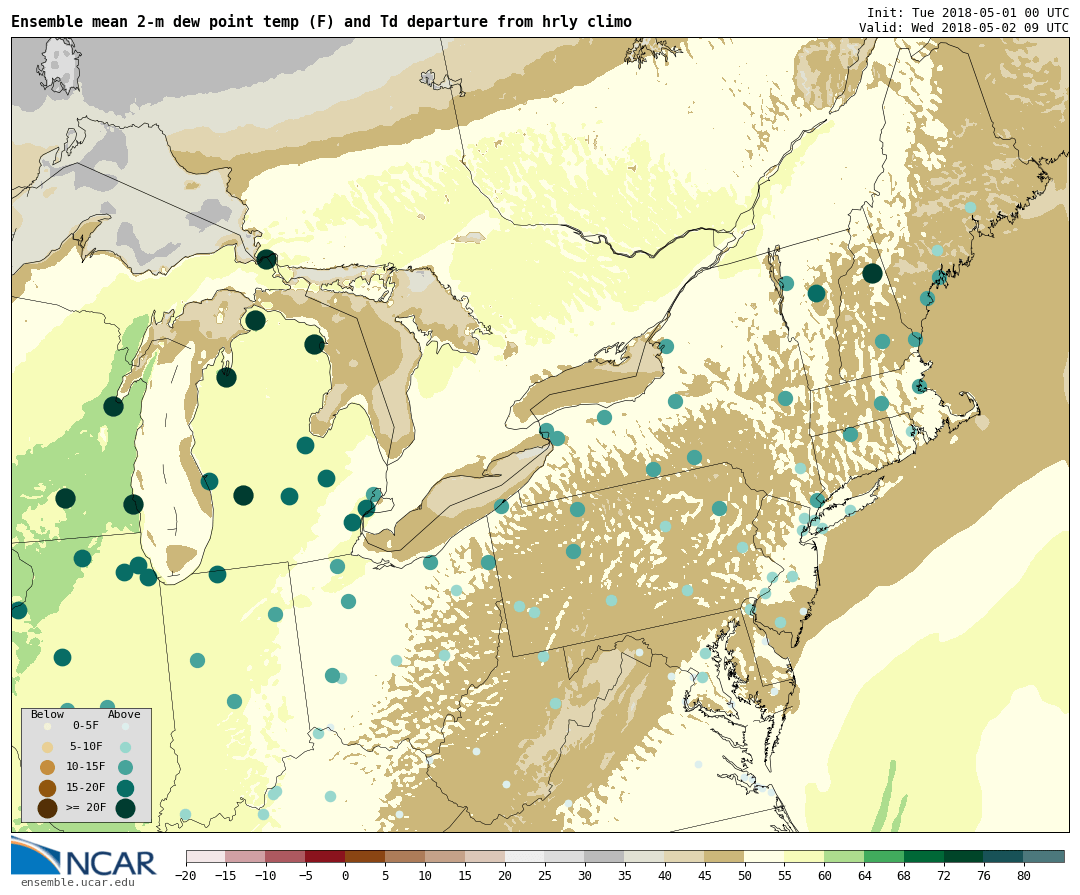Pick the 15 to 20 colorbar swatch
Screen dimensions: 1080x895
(x=485, y=856)
